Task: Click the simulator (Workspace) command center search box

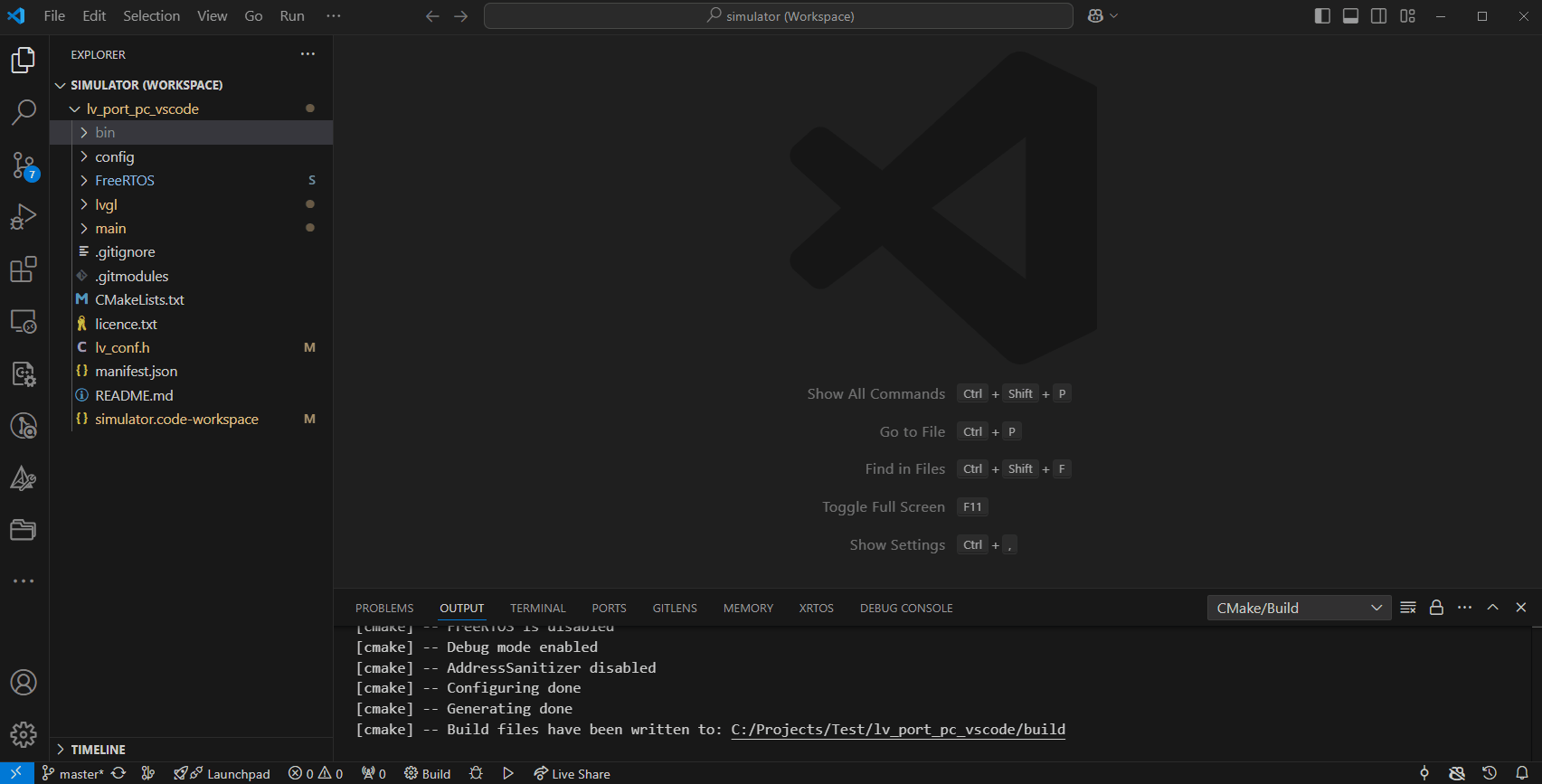Action: pos(779,16)
